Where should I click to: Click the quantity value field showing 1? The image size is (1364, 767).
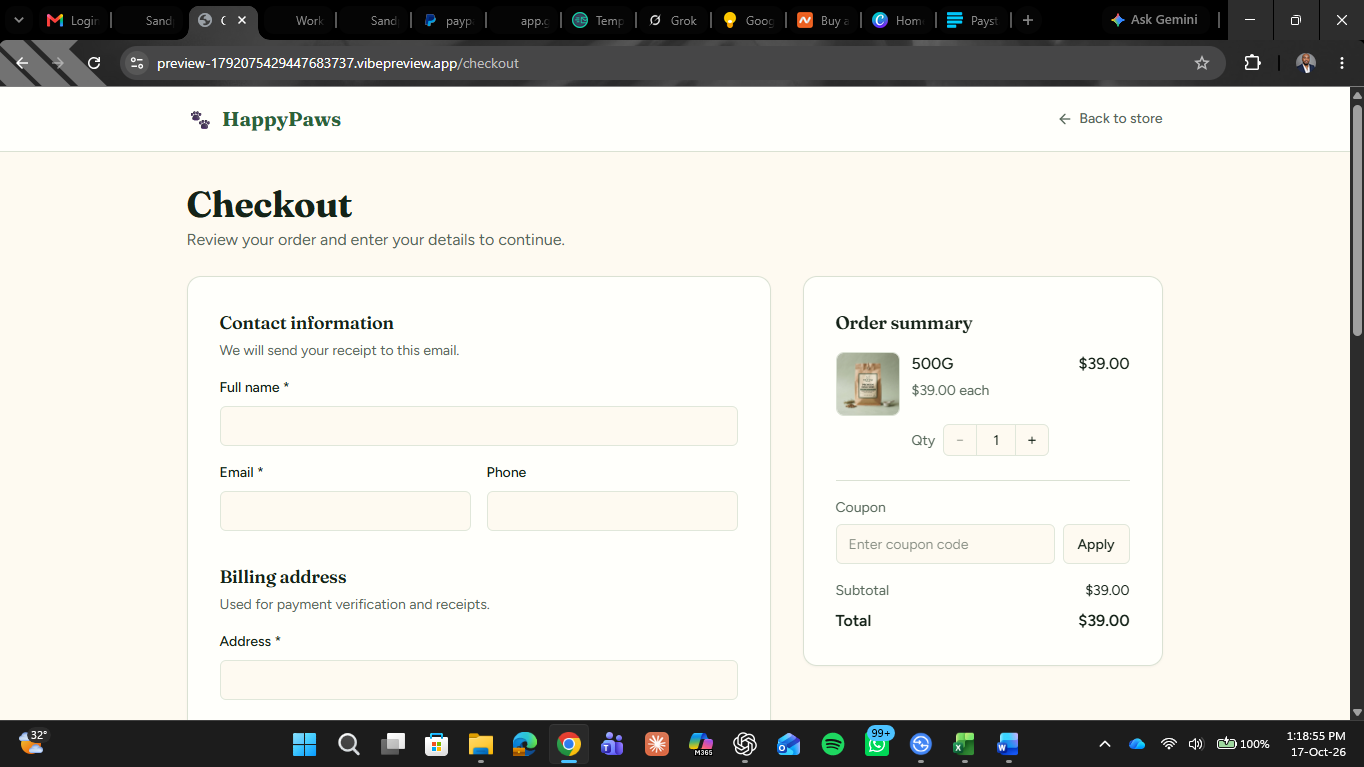point(996,441)
